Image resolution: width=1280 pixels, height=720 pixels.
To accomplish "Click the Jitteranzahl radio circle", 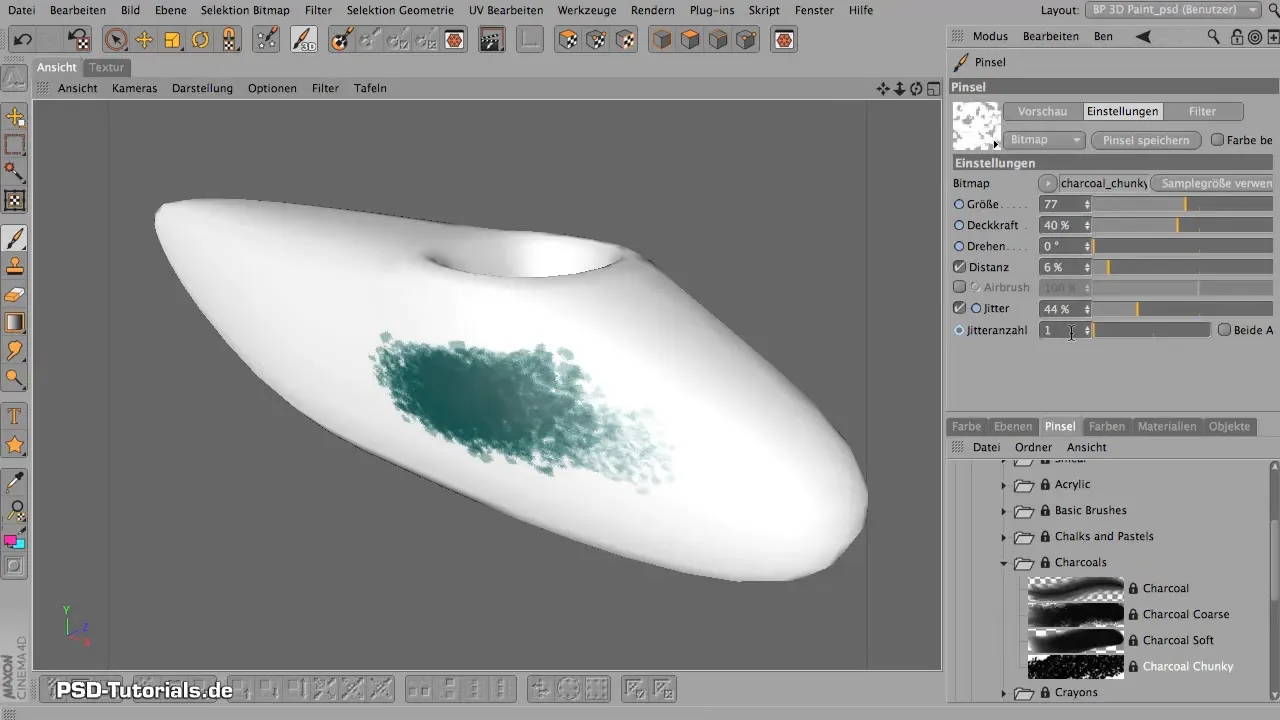I will 960,330.
